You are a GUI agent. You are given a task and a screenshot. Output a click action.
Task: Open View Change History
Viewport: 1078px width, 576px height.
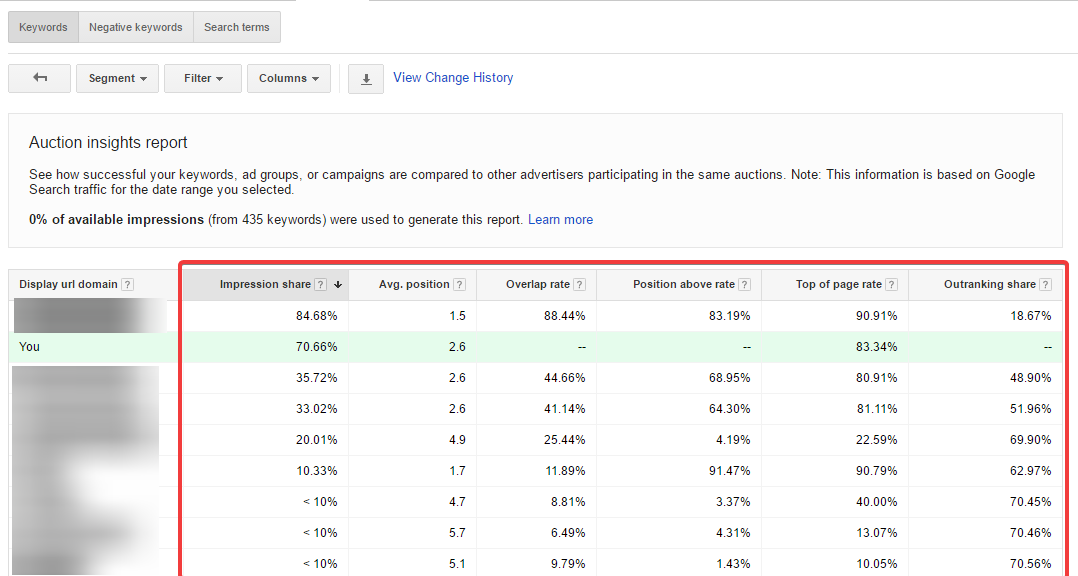pyautogui.click(x=452, y=77)
